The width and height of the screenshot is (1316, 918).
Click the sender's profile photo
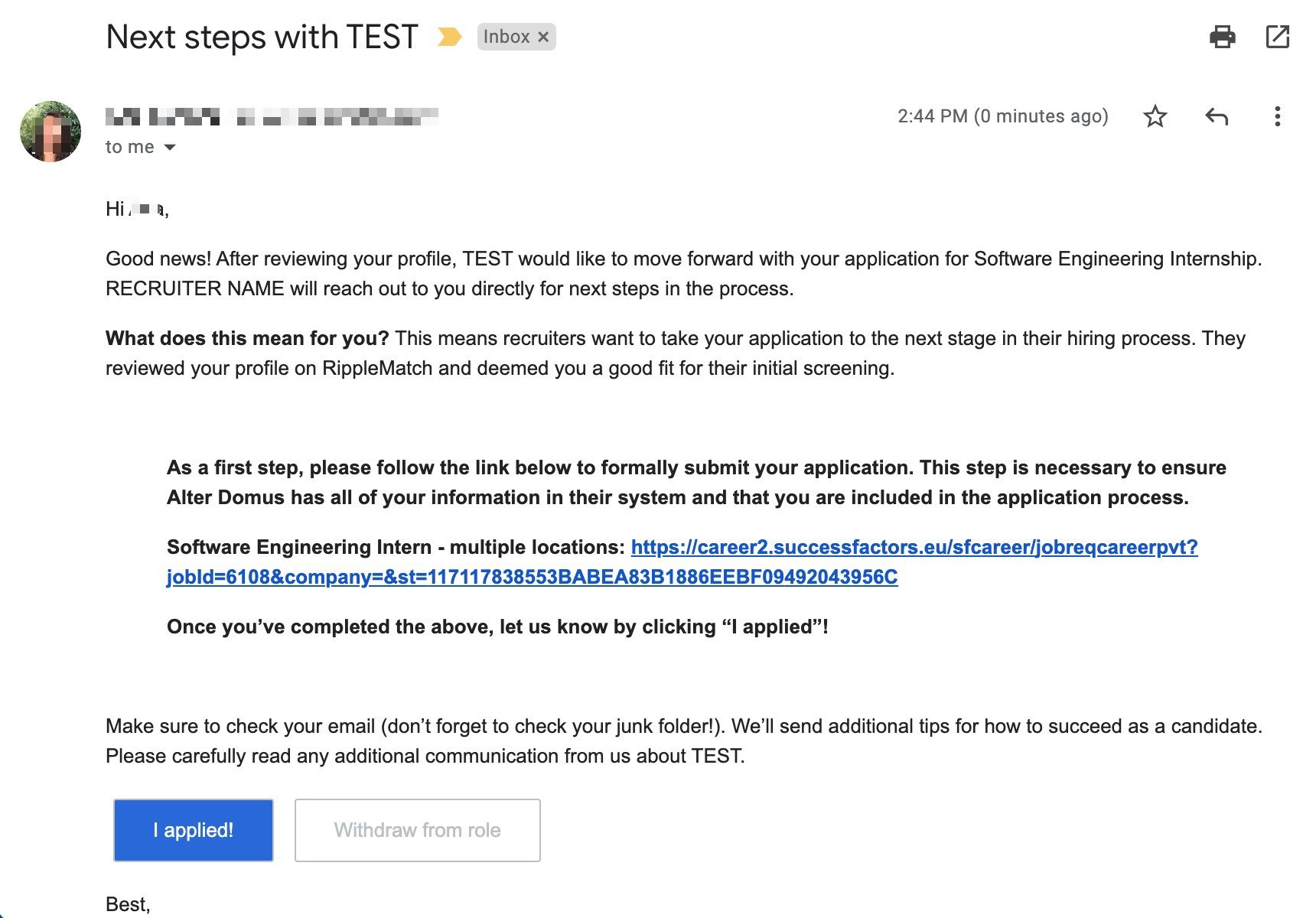click(x=50, y=132)
